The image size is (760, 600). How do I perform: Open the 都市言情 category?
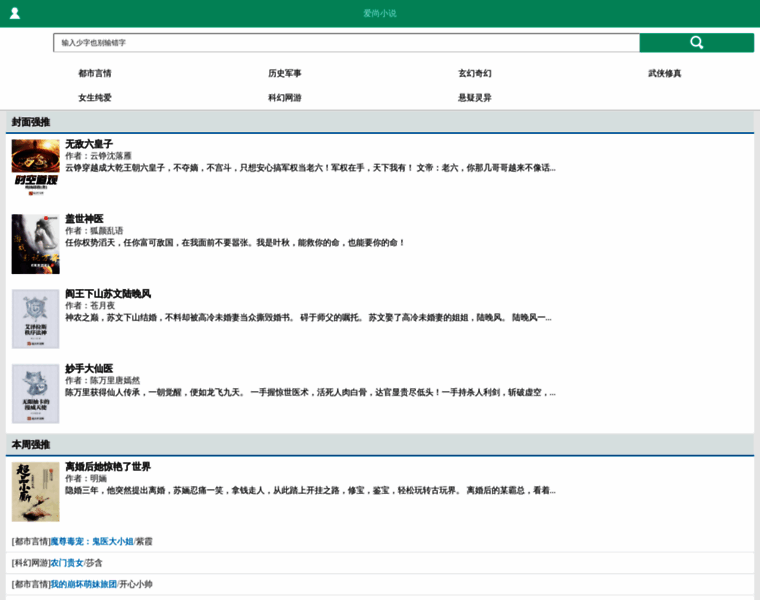click(x=95, y=73)
